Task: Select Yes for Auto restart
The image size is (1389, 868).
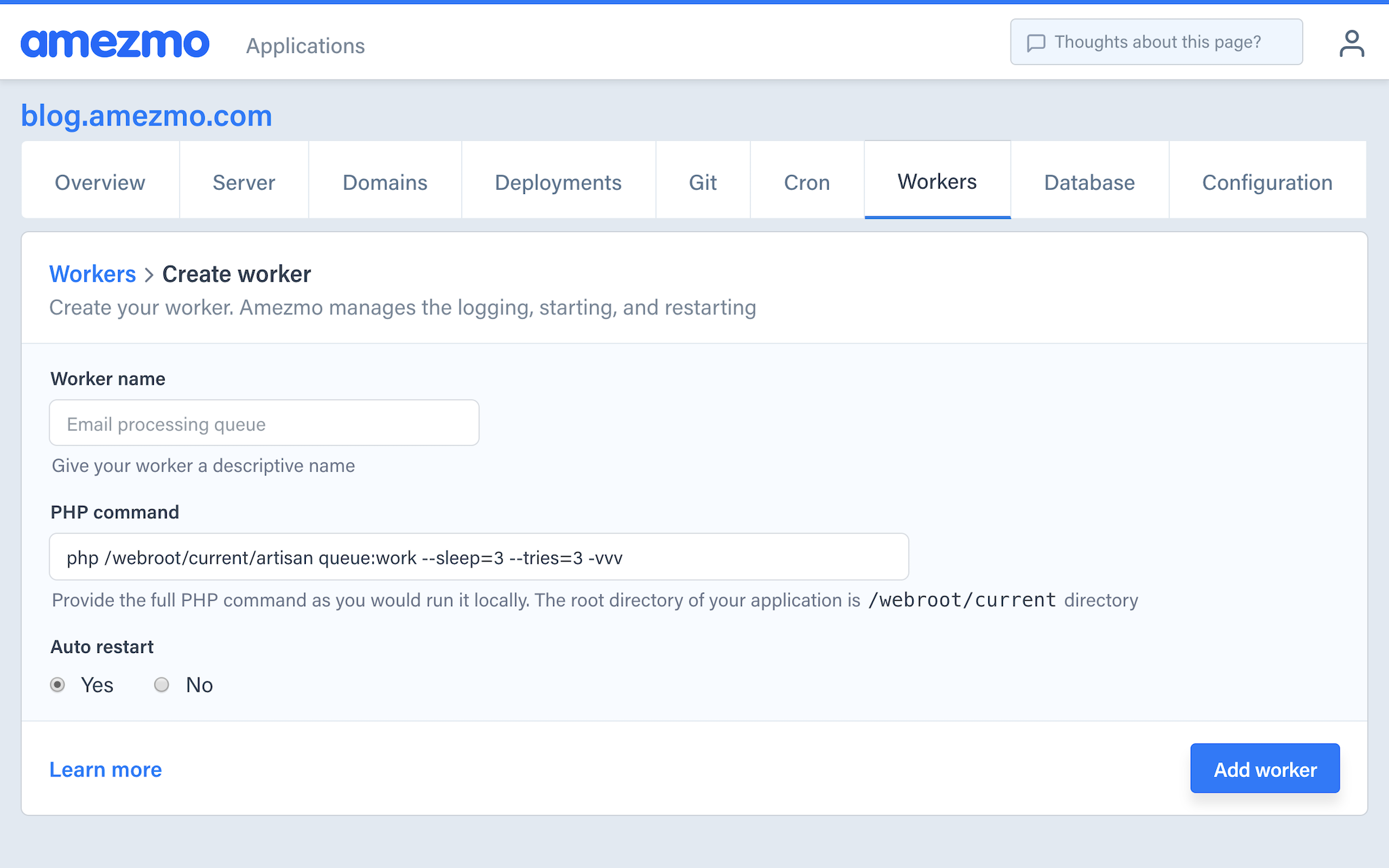Action: click(x=58, y=685)
